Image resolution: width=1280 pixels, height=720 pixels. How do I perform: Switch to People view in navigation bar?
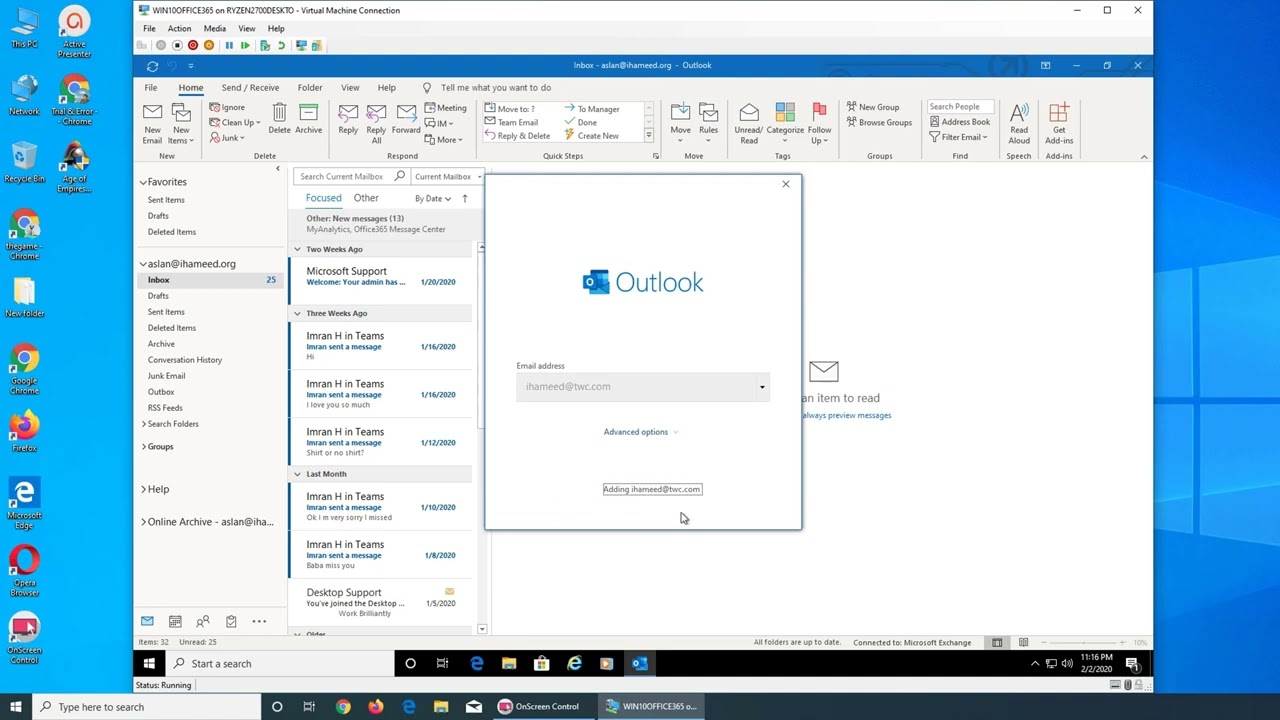203,621
